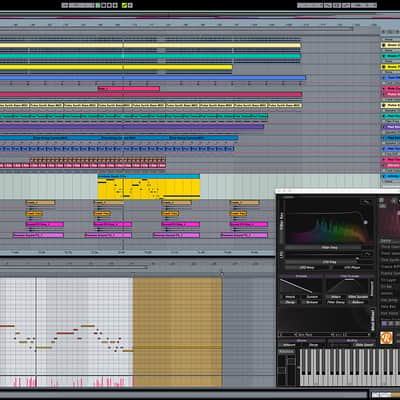This screenshot has width=400, height=400.
Task: Click the volume envelope Attack control
Action: click(290, 297)
